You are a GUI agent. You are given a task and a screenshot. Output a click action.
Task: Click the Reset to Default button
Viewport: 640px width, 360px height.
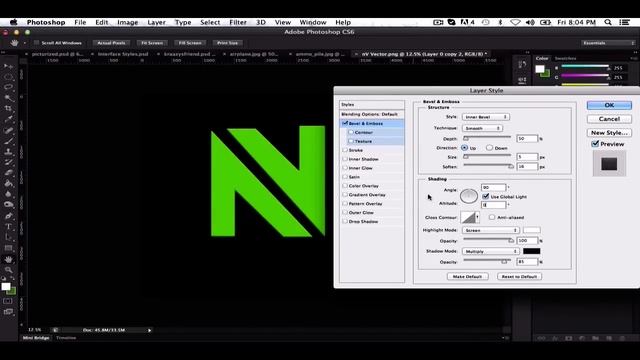[x=519, y=276]
